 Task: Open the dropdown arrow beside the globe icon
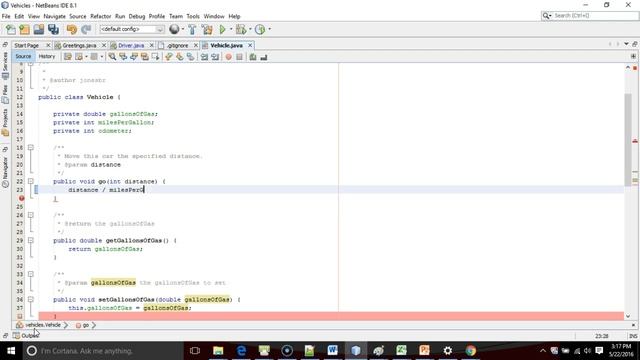pyautogui.click(x=182, y=29)
